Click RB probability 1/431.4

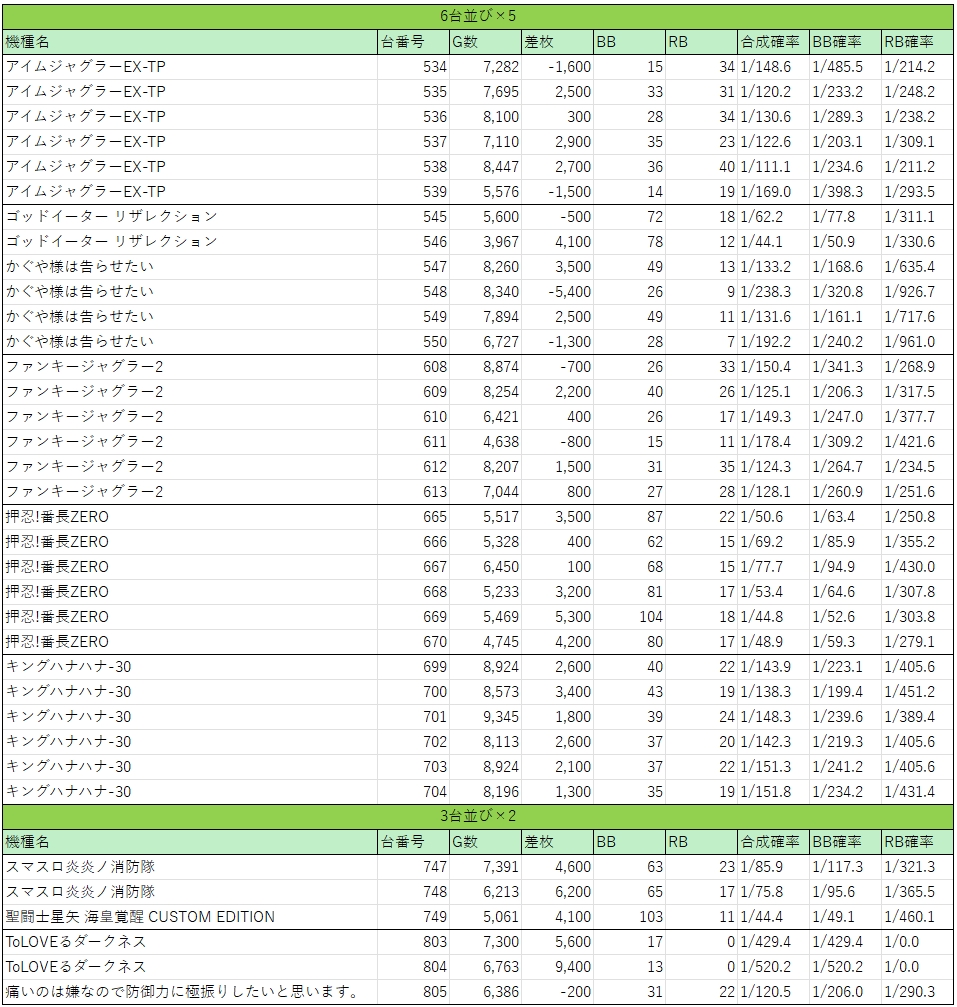click(917, 792)
